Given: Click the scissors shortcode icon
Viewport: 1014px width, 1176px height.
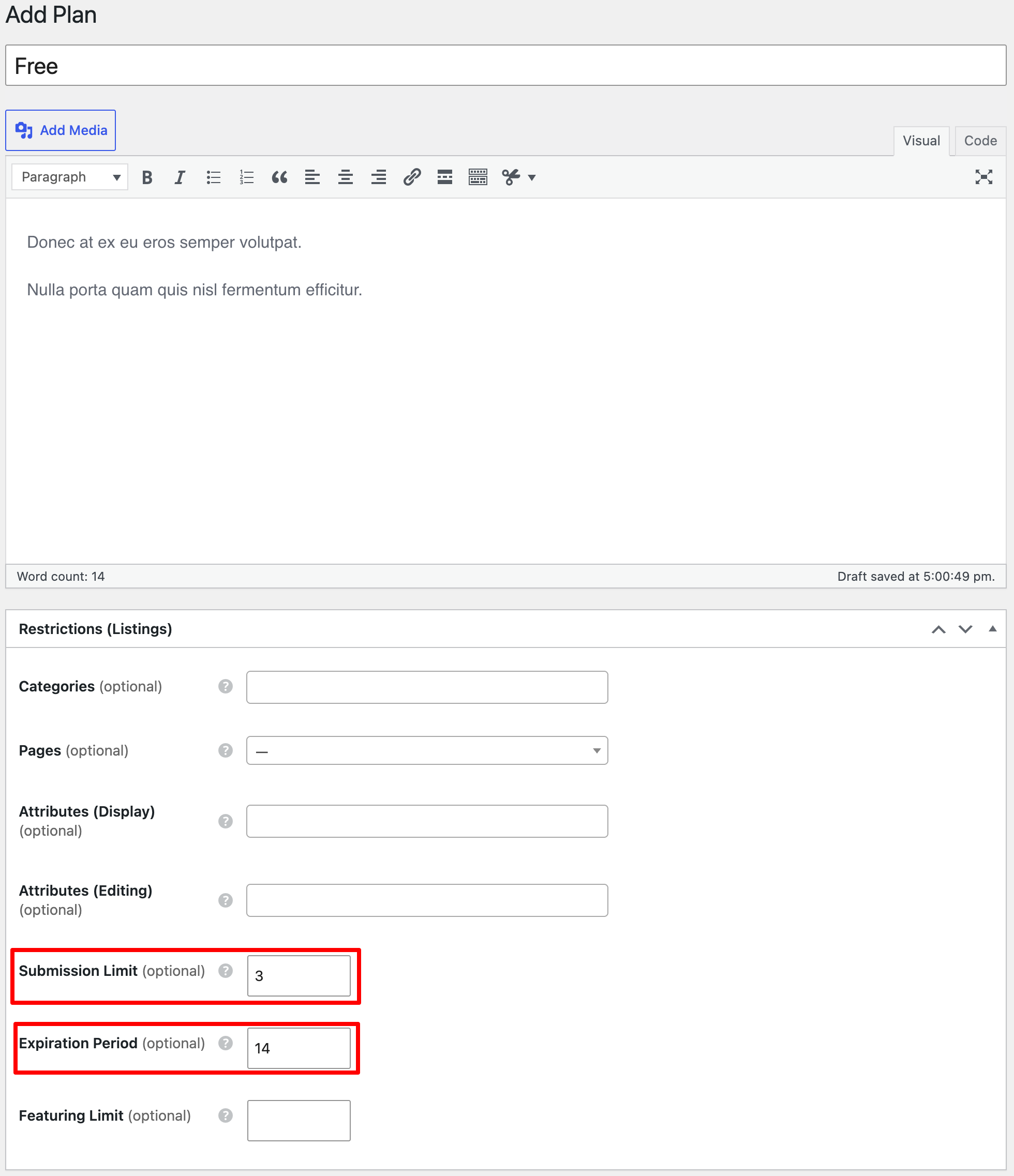Looking at the screenshot, I should tap(511, 177).
